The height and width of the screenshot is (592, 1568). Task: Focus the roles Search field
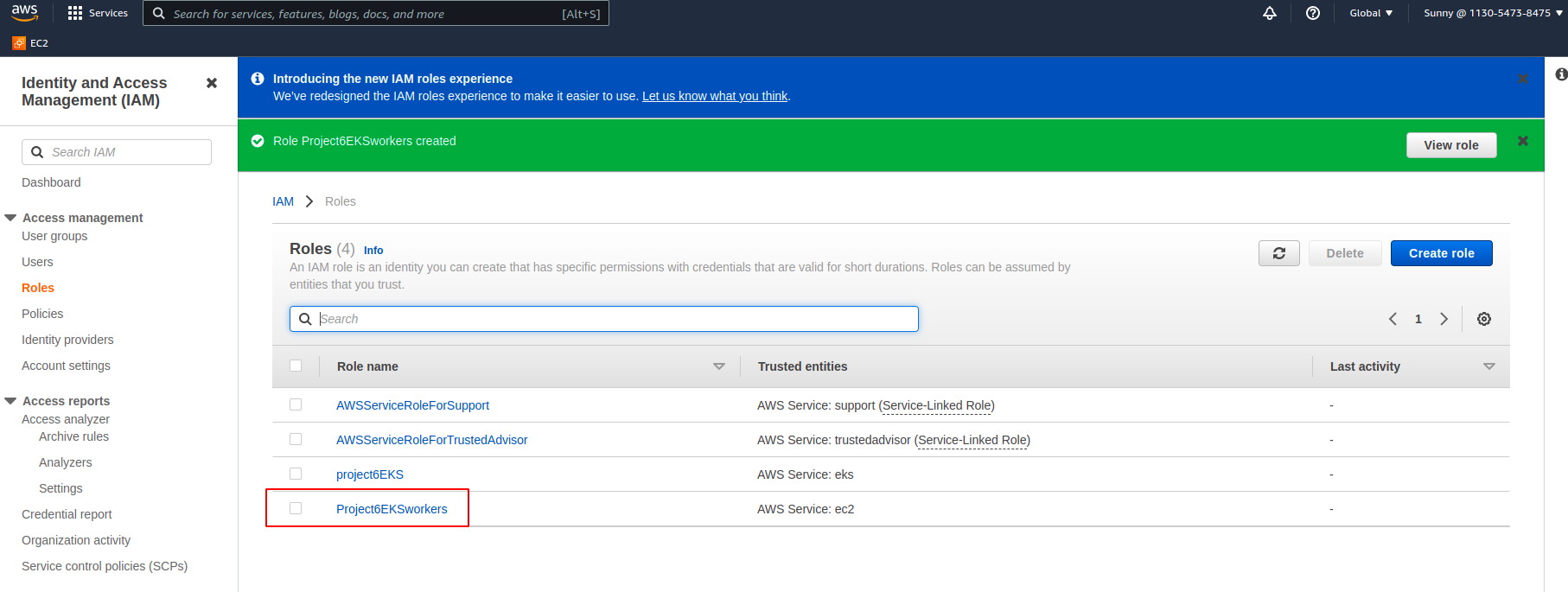[604, 319]
